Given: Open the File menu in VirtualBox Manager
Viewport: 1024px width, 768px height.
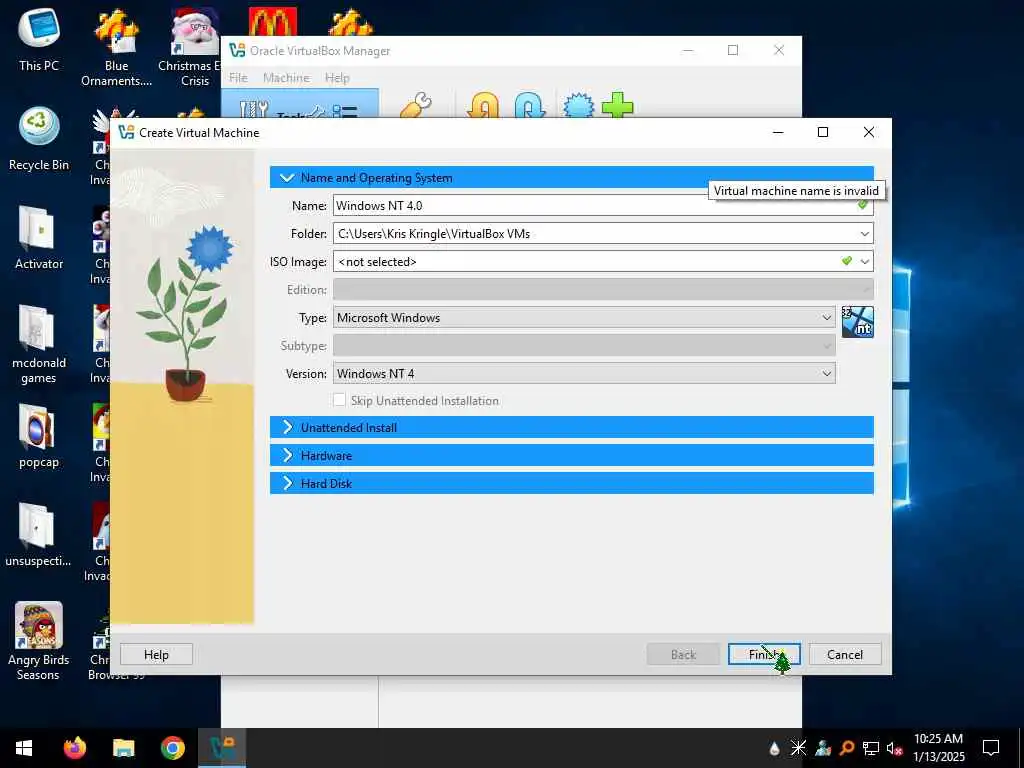Looking at the screenshot, I should click(x=238, y=78).
